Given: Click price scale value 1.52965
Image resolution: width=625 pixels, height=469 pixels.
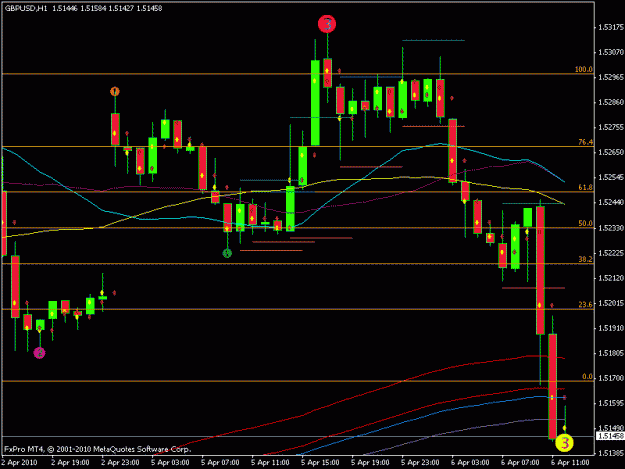Looking at the screenshot, I should (611, 77).
